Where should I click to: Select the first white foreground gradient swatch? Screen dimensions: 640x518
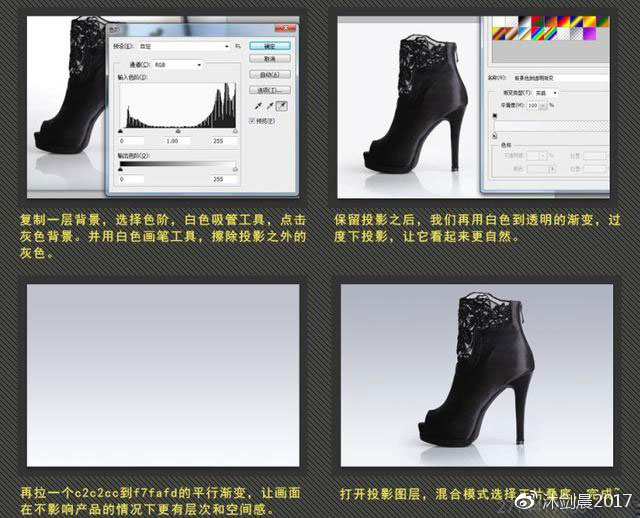pos(499,22)
